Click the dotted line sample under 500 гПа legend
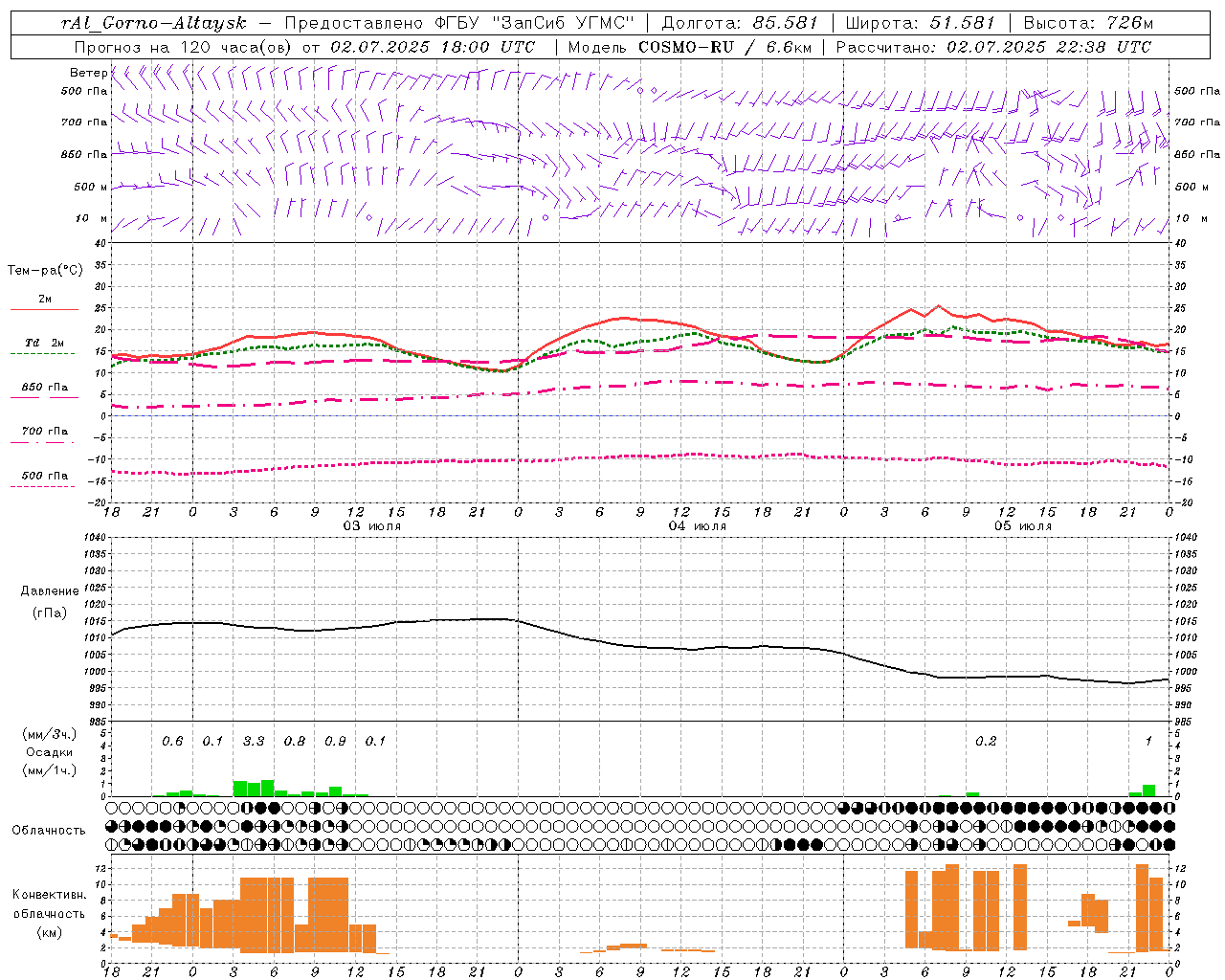The height and width of the screenshot is (980, 1225). (43, 487)
